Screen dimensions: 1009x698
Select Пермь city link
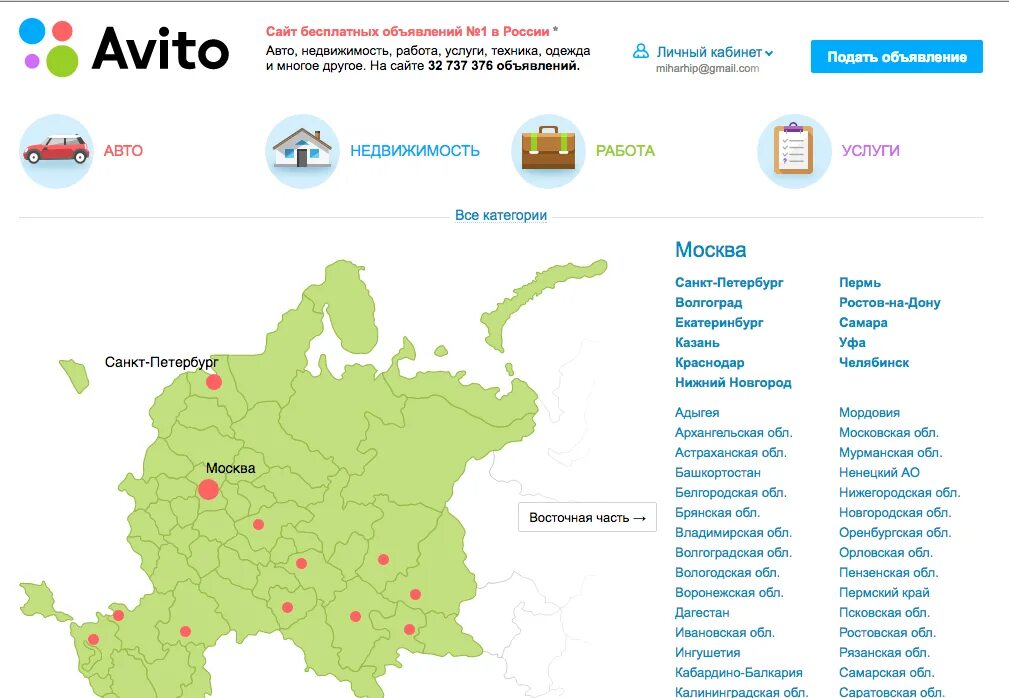point(860,282)
